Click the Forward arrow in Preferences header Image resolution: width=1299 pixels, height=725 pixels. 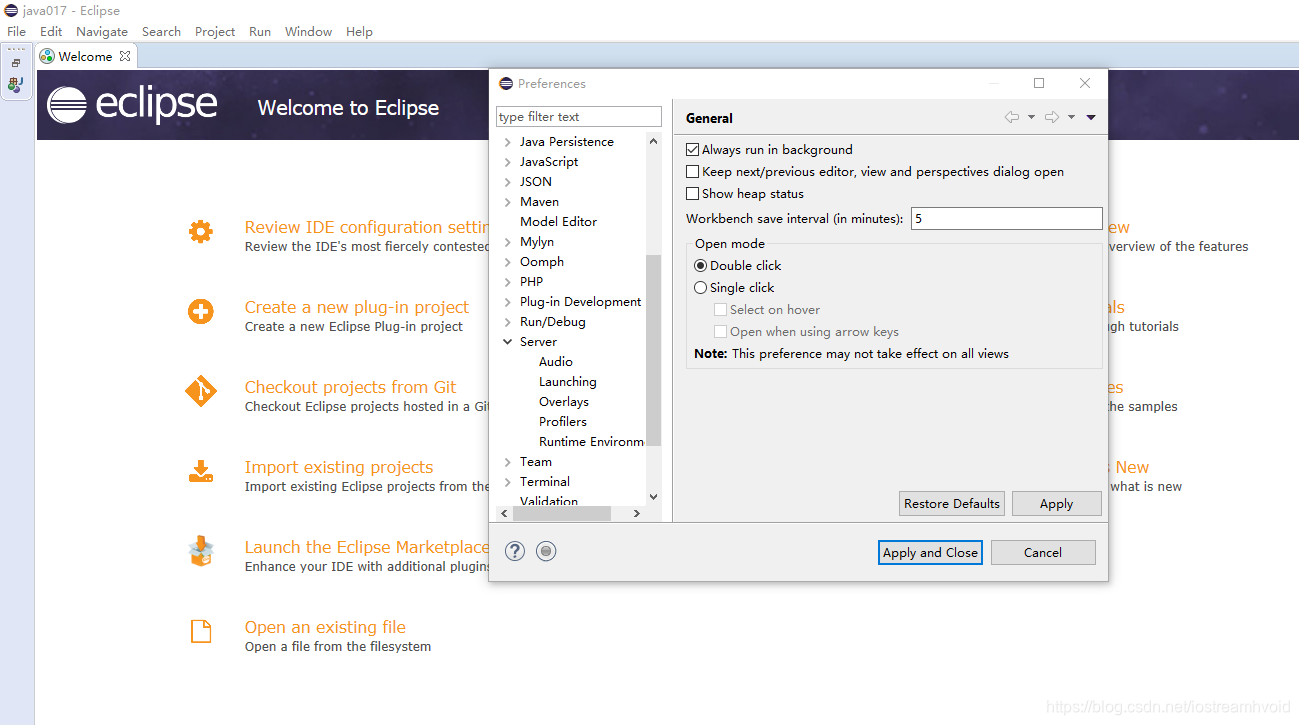click(1052, 117)
